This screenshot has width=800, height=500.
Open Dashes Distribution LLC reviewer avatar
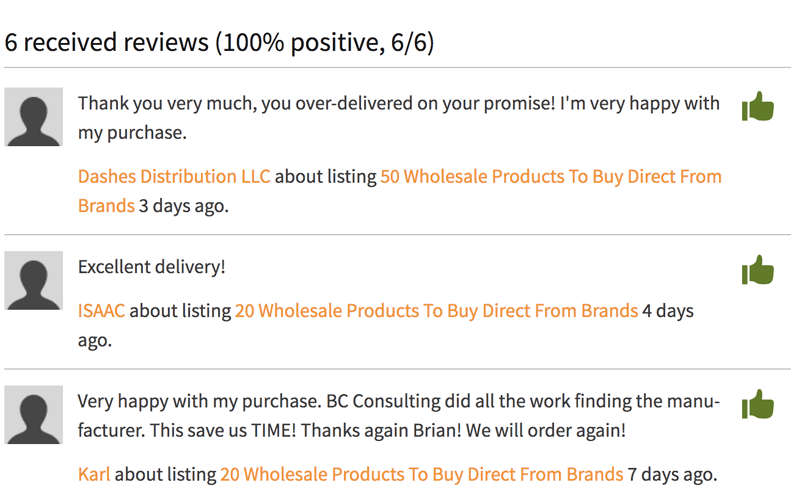(34, 117)
